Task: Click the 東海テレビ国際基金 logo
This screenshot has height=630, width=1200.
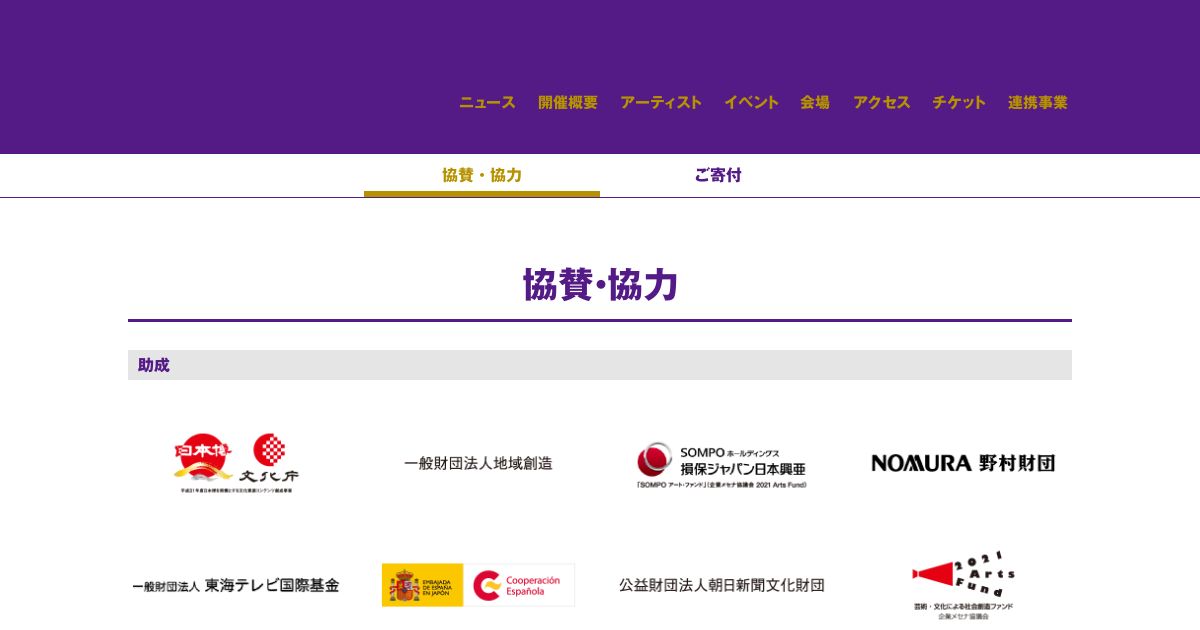Action: click(x=236, y=585)
